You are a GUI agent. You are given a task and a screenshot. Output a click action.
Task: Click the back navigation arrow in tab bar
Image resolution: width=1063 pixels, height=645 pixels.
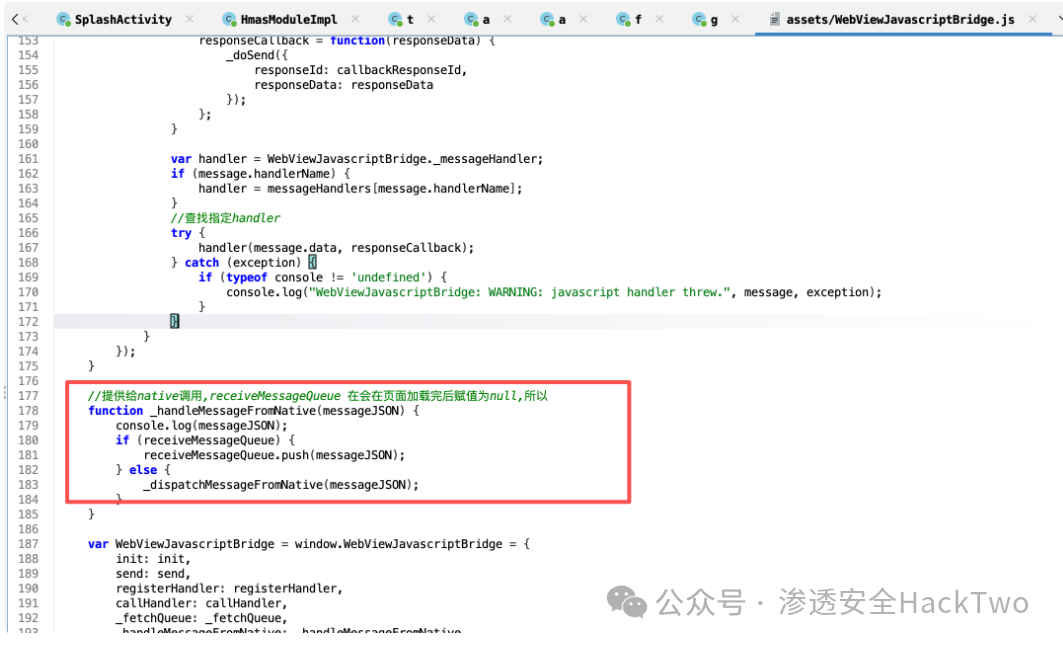point(16,19)
